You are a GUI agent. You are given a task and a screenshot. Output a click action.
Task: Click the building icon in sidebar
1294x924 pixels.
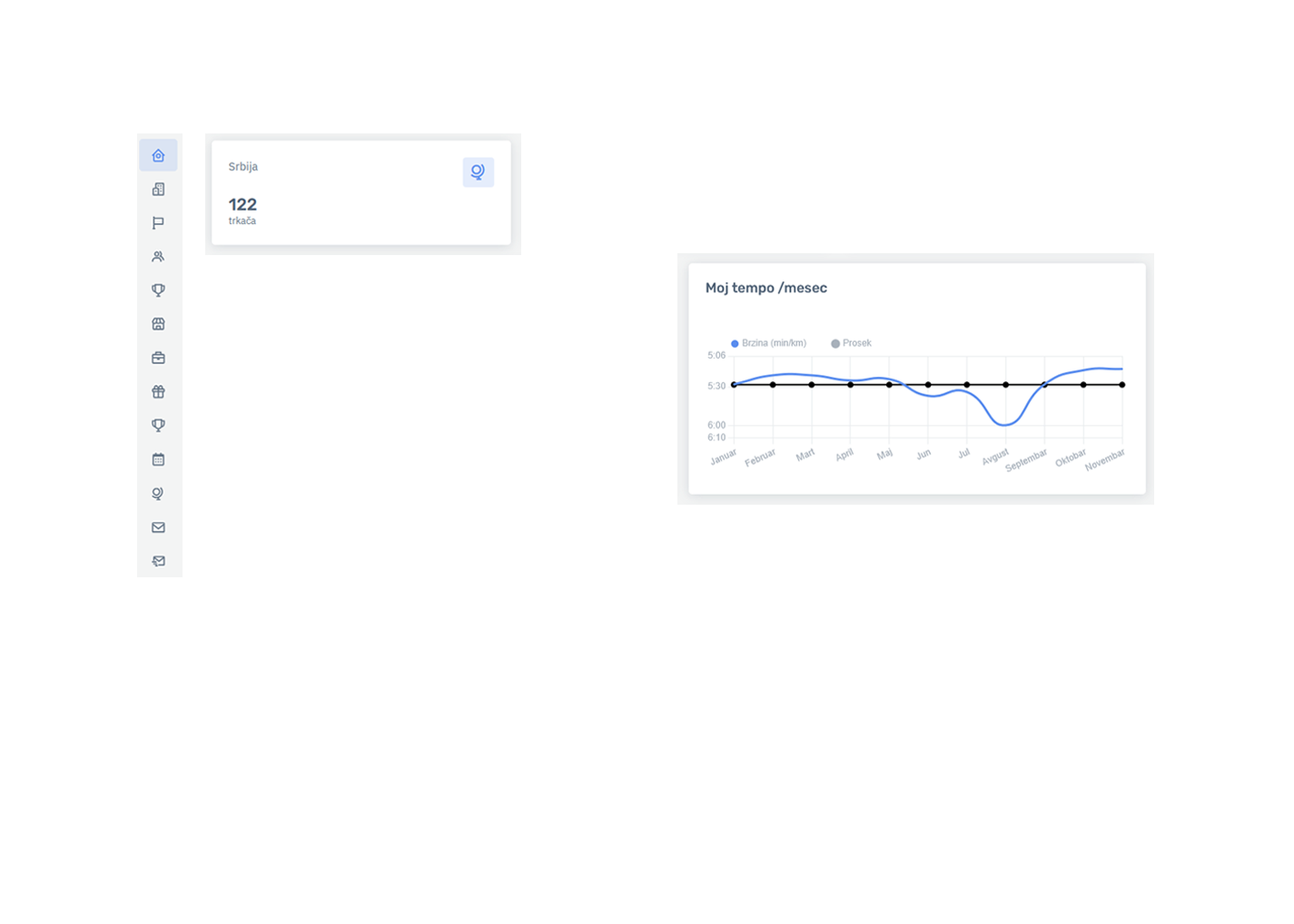pyautogui.click(x=158, y=190)
